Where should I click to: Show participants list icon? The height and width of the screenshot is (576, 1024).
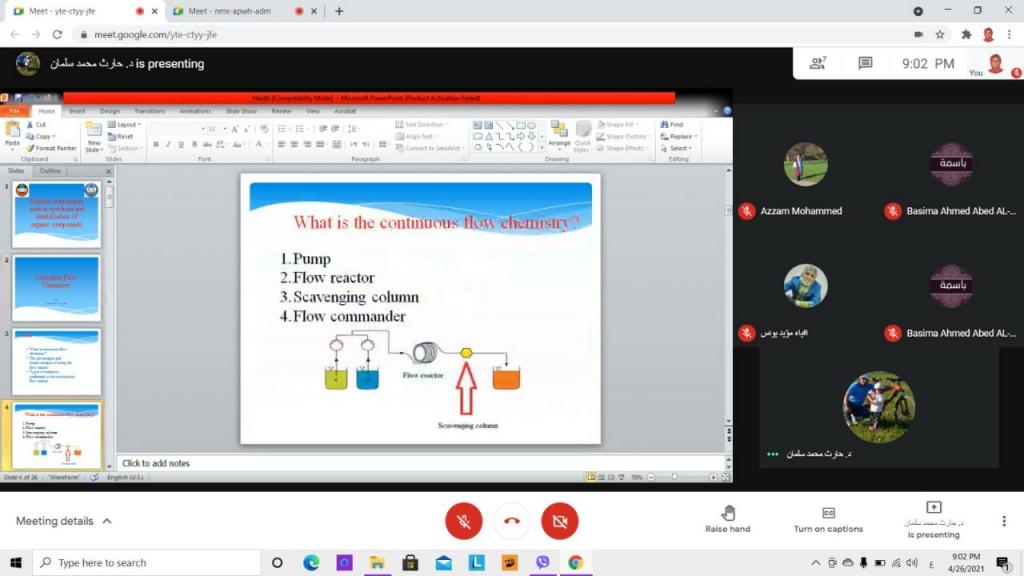pos(818,63)
